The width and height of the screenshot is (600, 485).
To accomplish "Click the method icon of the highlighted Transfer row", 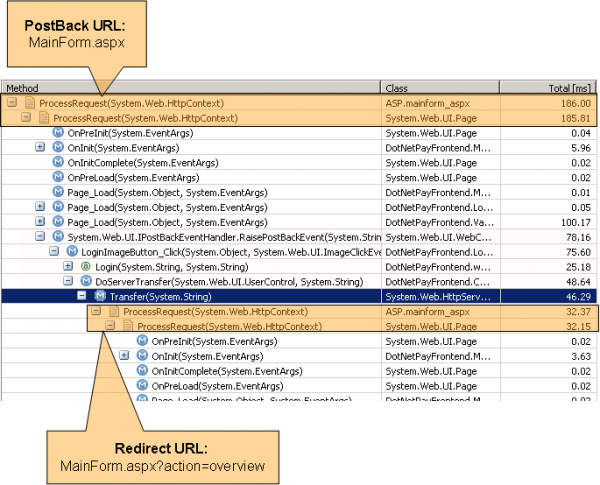I will coord(100,296).
